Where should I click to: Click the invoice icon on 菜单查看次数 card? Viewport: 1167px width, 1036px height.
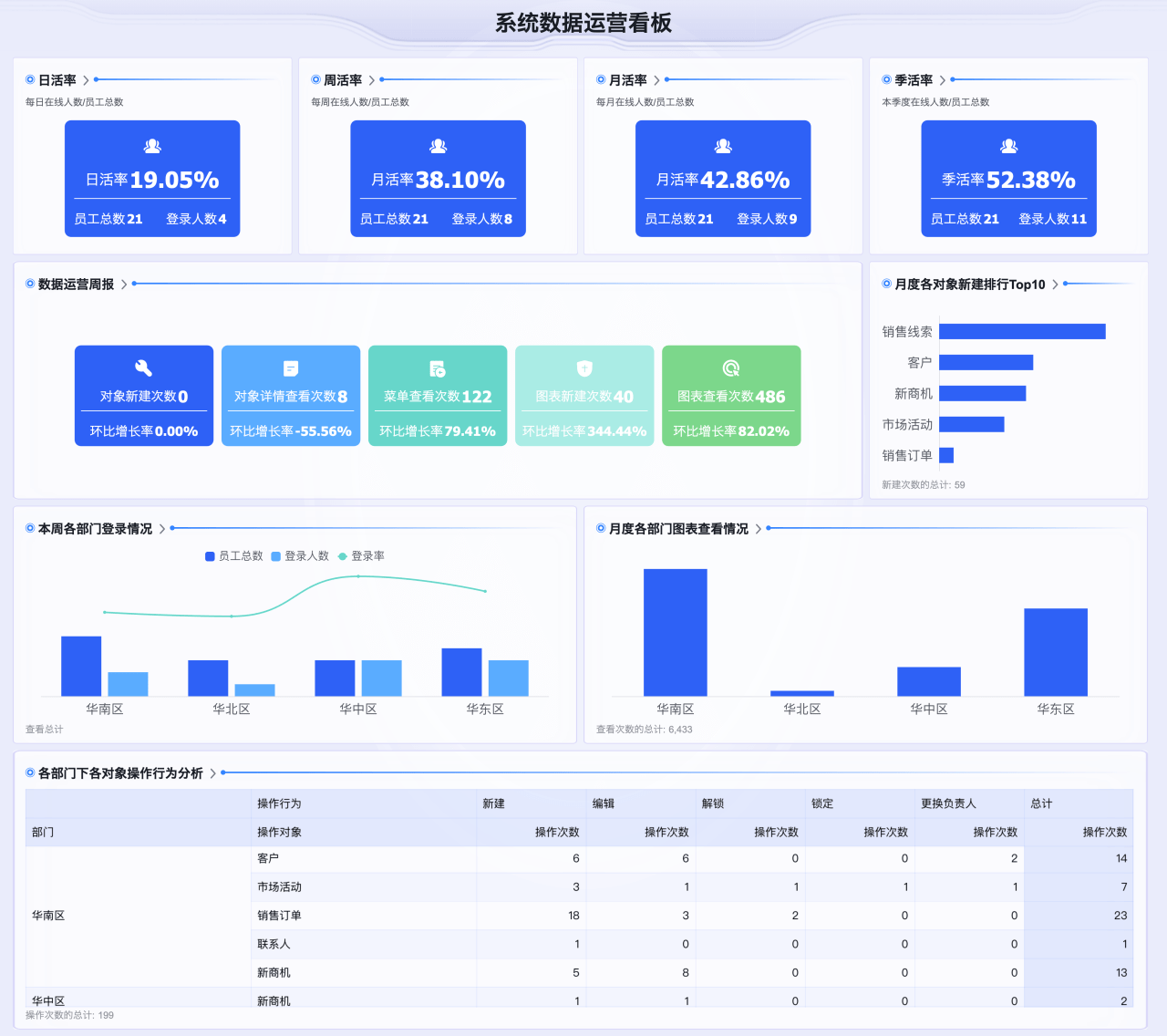tap(438, 368)
